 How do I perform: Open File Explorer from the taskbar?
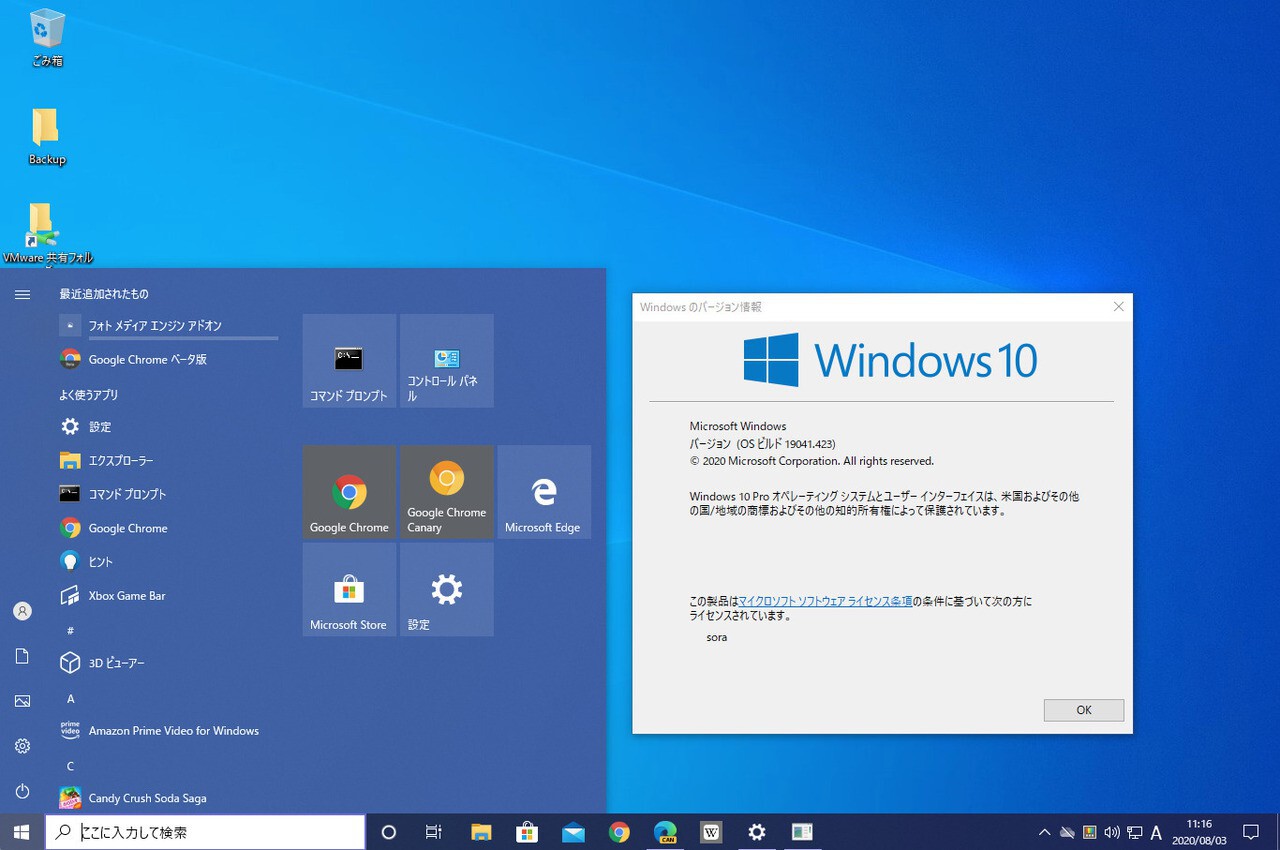coord(481,832)
